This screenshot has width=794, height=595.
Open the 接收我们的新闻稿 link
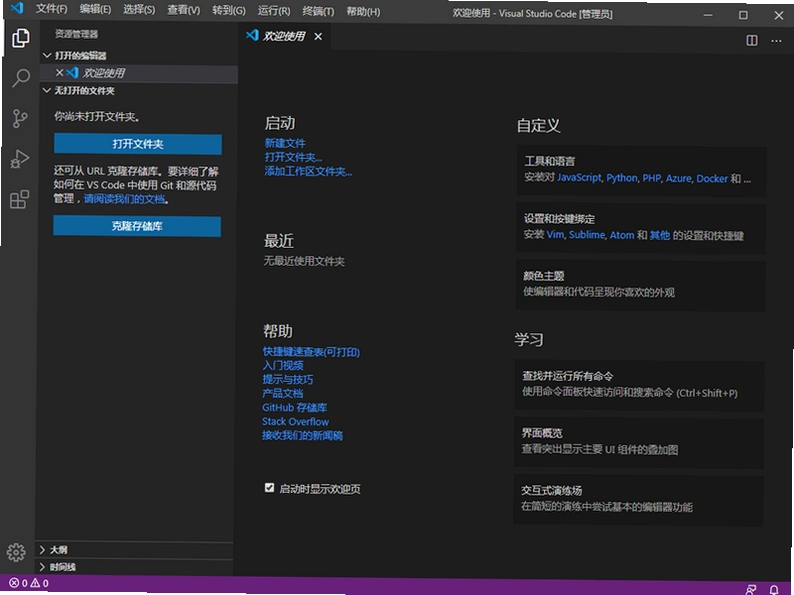coord(302,435)
